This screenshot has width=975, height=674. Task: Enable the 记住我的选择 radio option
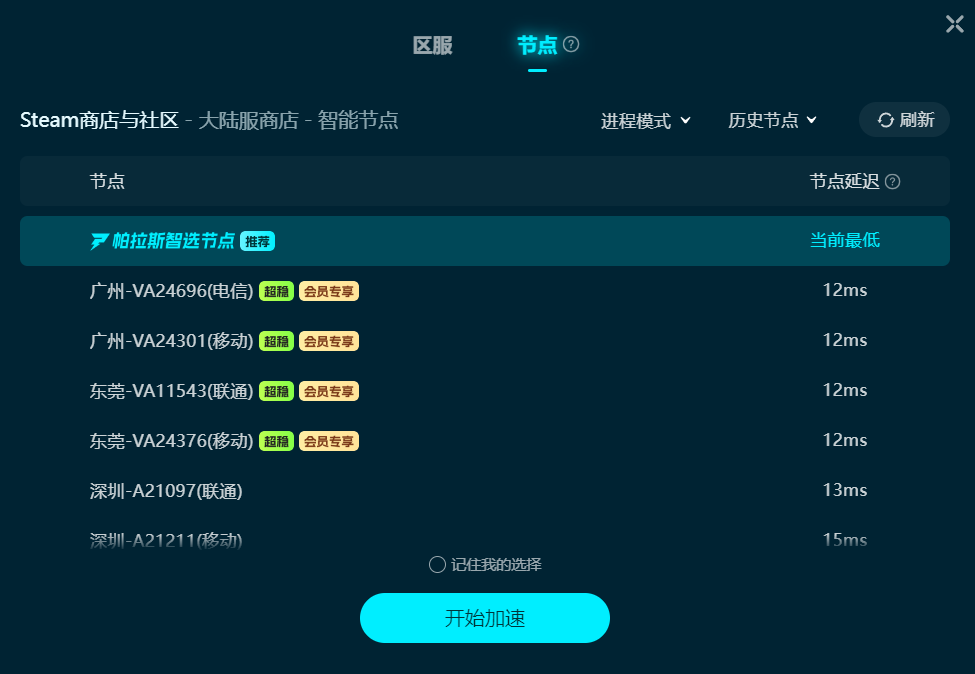coord(437,565)
